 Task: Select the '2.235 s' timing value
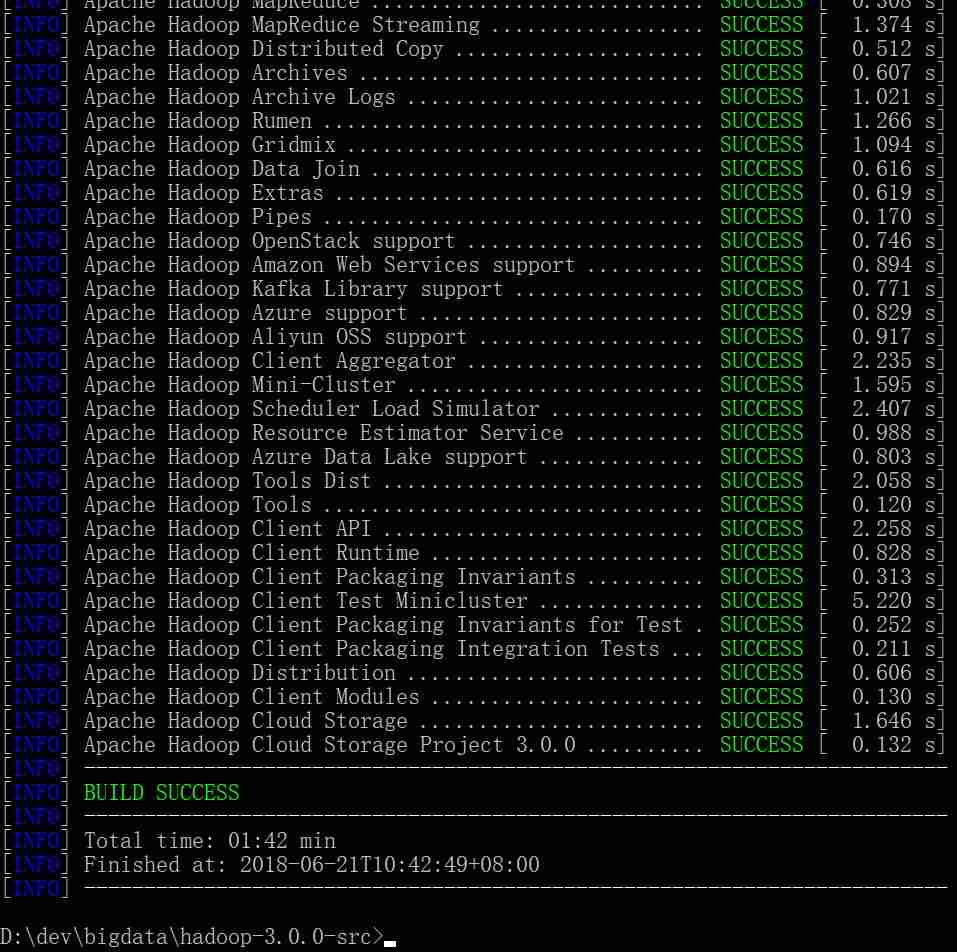[x=894, y=361]
